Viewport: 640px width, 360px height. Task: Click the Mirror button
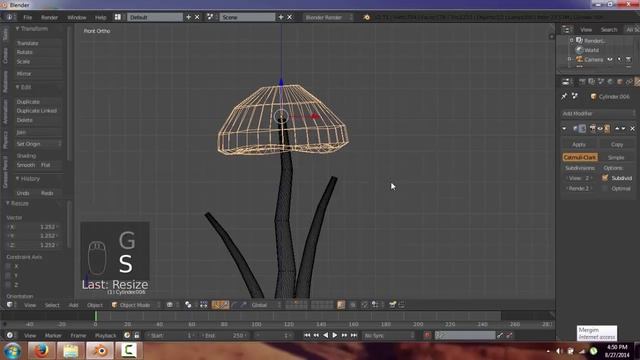click(38, 73)
